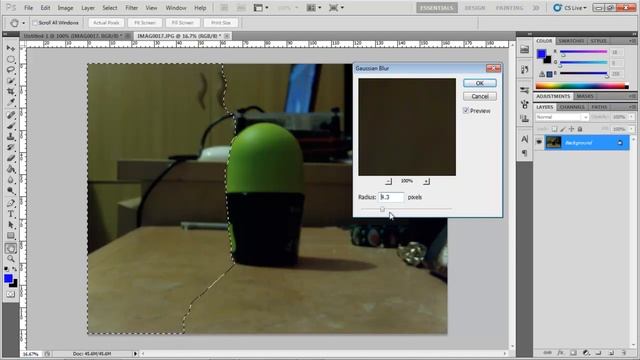Click Cancel in the Gaussian Blur dialog
The width and height of the screenshot is (640, 360).
[x=480, y=96]
